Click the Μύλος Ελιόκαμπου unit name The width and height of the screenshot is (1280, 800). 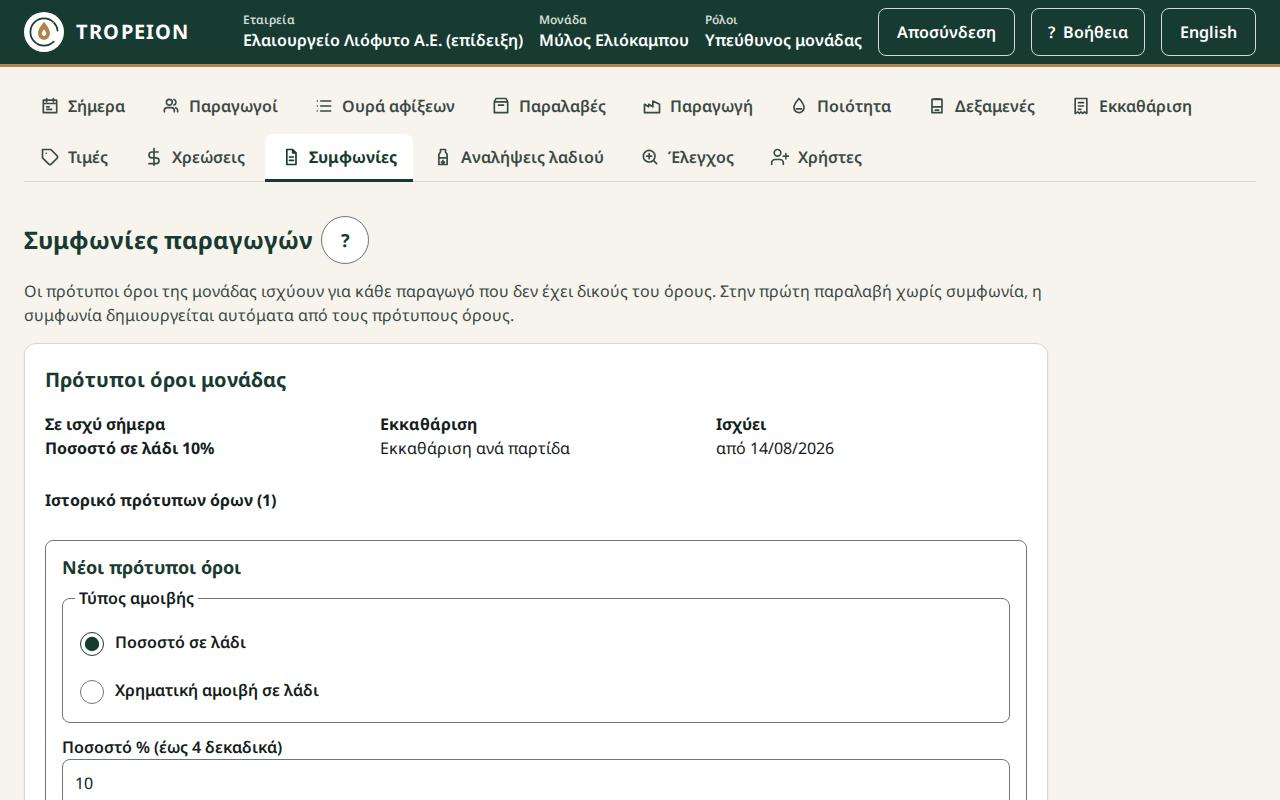click(614, 41)
